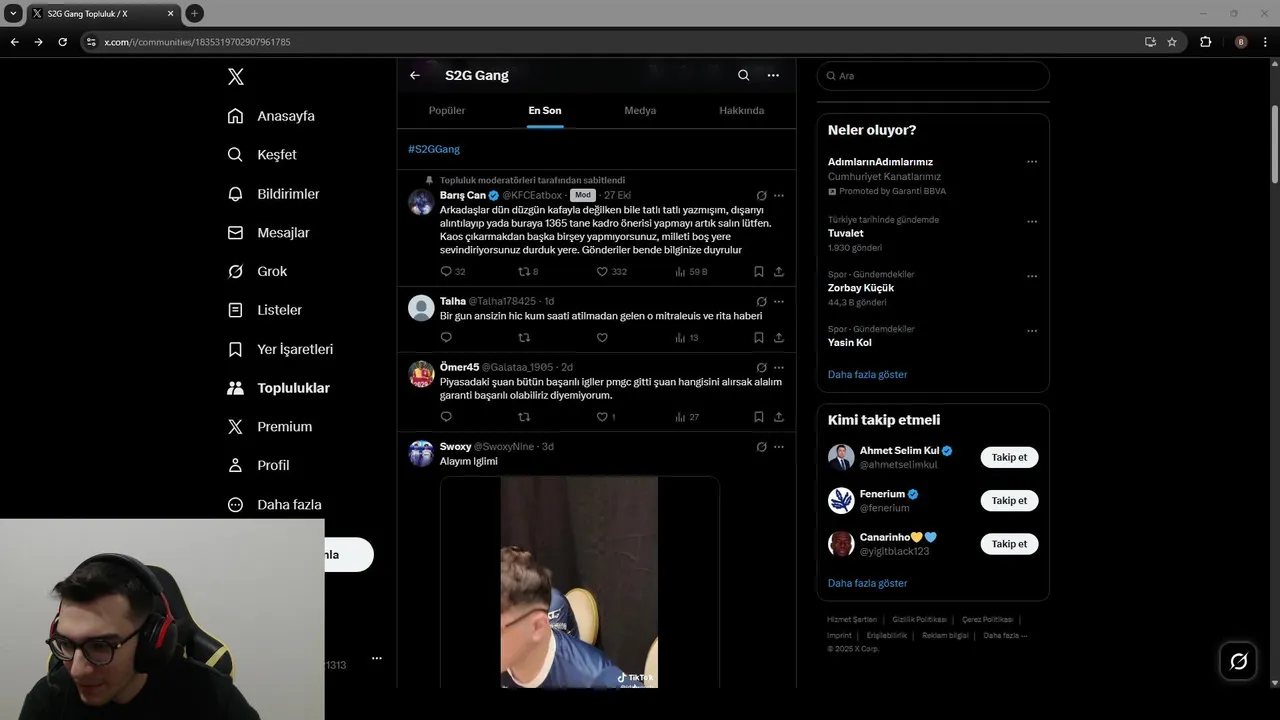The image size is (1280, 720).
Task: Open account switcher dots near profile
Action: click(377, 658)
